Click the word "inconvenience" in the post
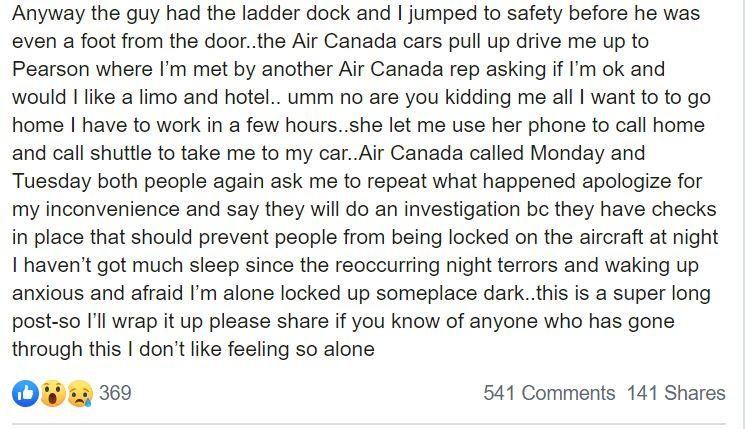The width and height of the screenshot is (745, 429). click(x=110, y=210)
